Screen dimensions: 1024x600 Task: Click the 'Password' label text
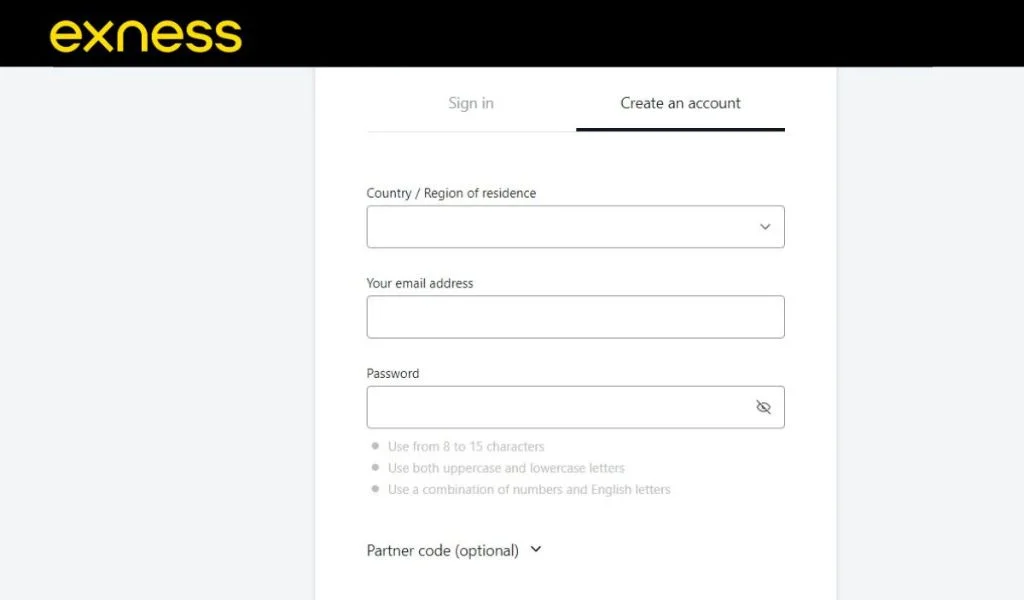392,373
